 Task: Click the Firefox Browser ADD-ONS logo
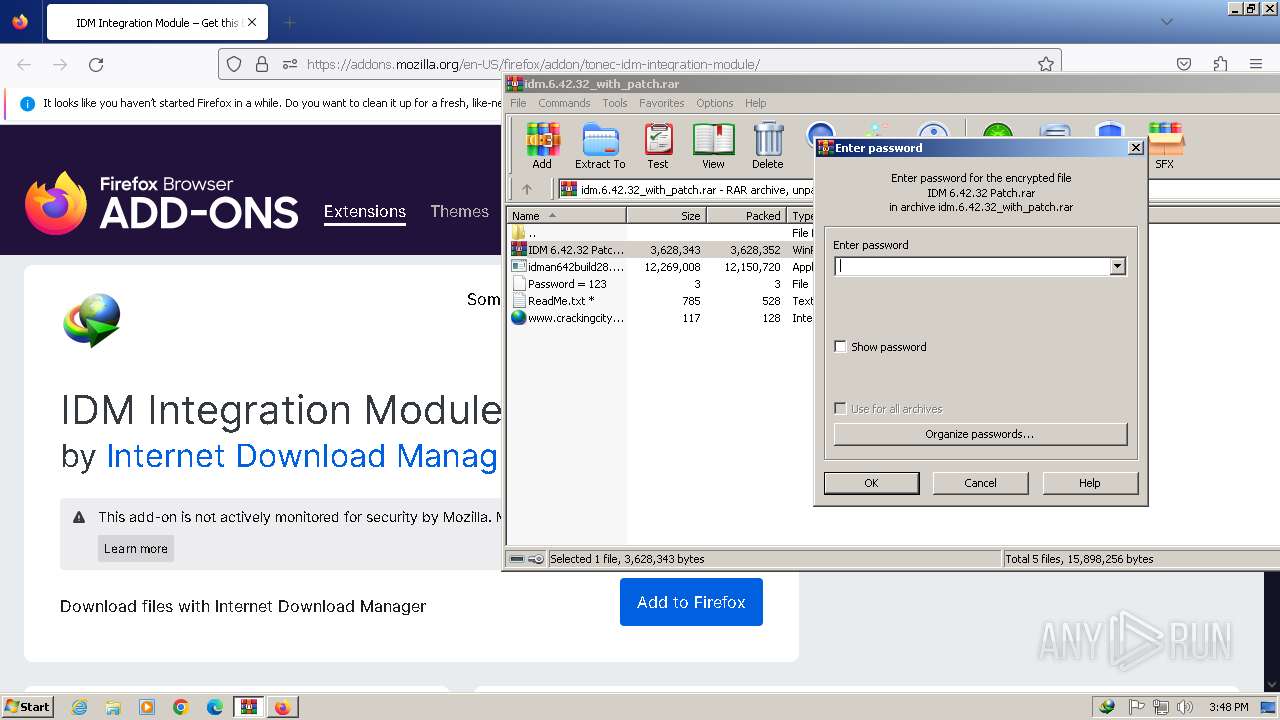[162, 203]
